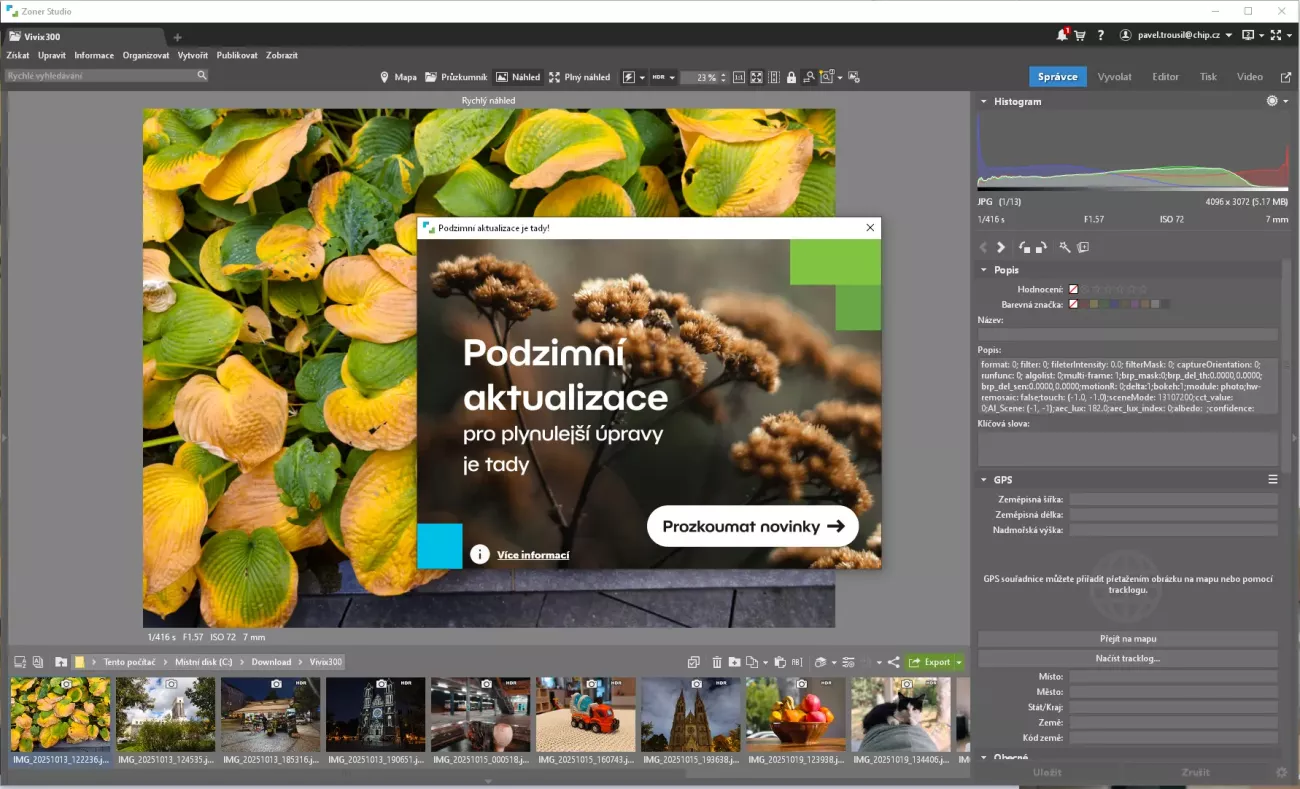Toggle Plný náhled fullscreen preview
Image resolution: width=1300 pixels, height=789 pixels.
579,77
